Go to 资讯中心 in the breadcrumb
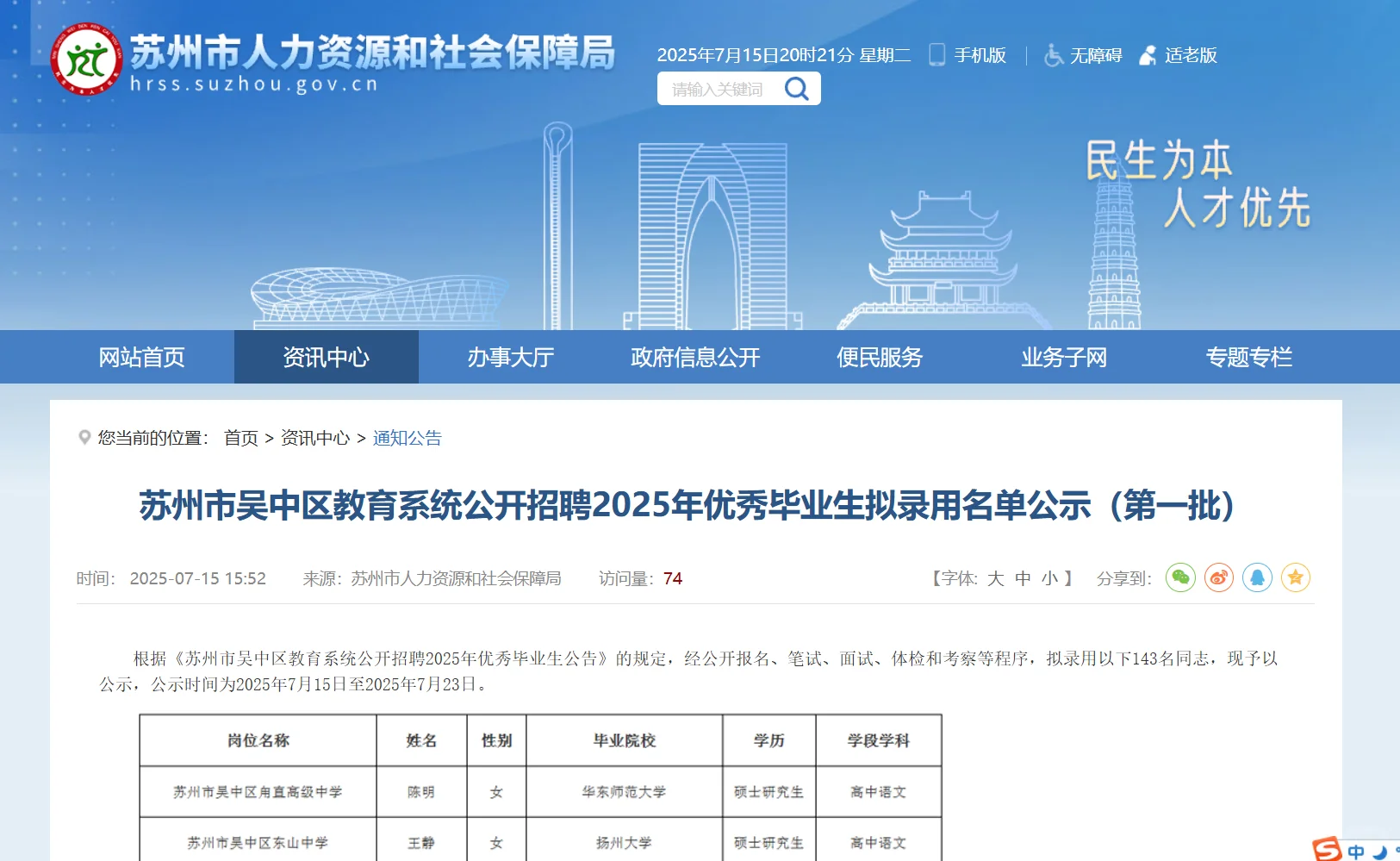 (315, 438)
